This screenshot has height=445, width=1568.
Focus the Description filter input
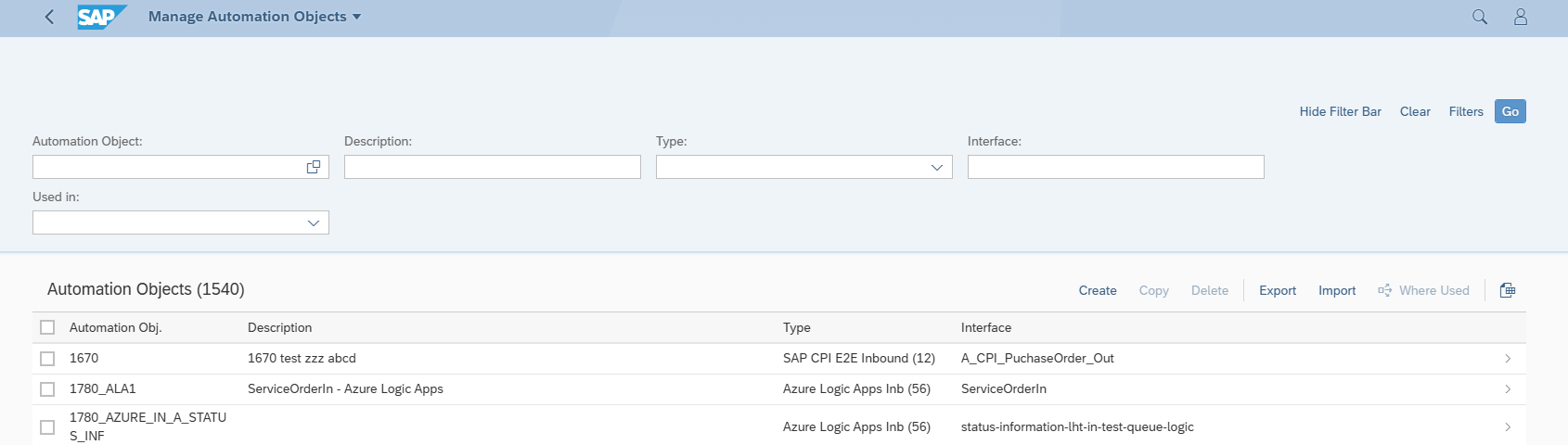coord(492,167)
